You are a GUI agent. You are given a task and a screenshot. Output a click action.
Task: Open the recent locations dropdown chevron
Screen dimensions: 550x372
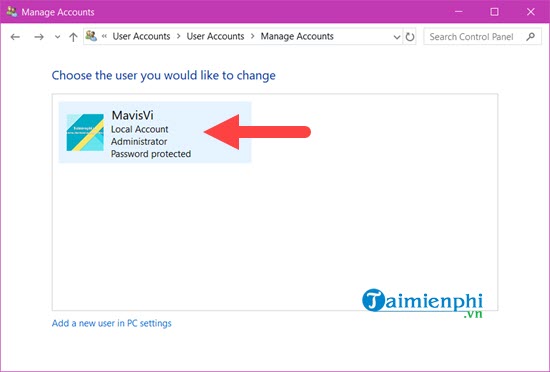pos(57,37)
